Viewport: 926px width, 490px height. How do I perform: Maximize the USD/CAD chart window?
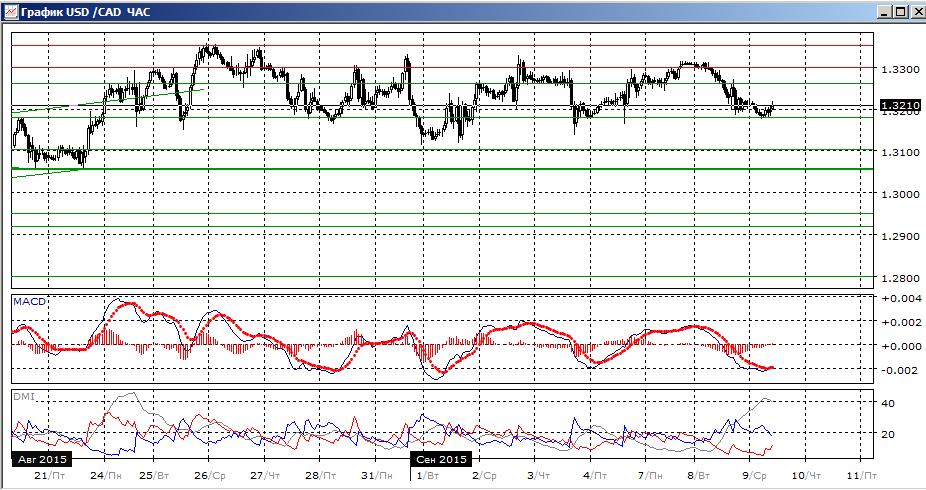899,12
